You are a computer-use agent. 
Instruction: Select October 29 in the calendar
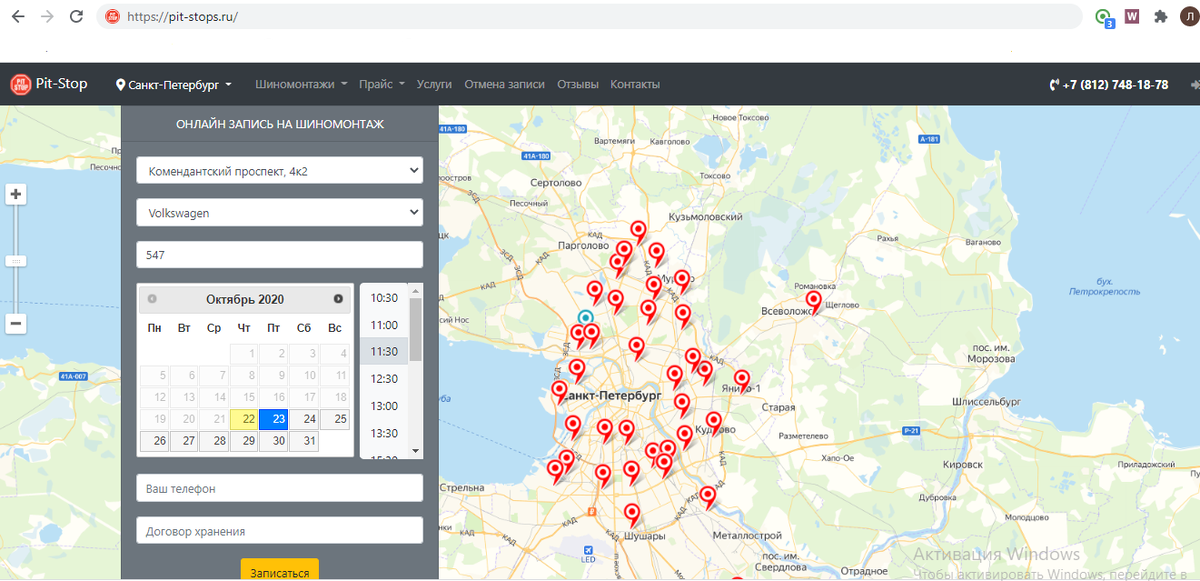(x=244, y=441)
